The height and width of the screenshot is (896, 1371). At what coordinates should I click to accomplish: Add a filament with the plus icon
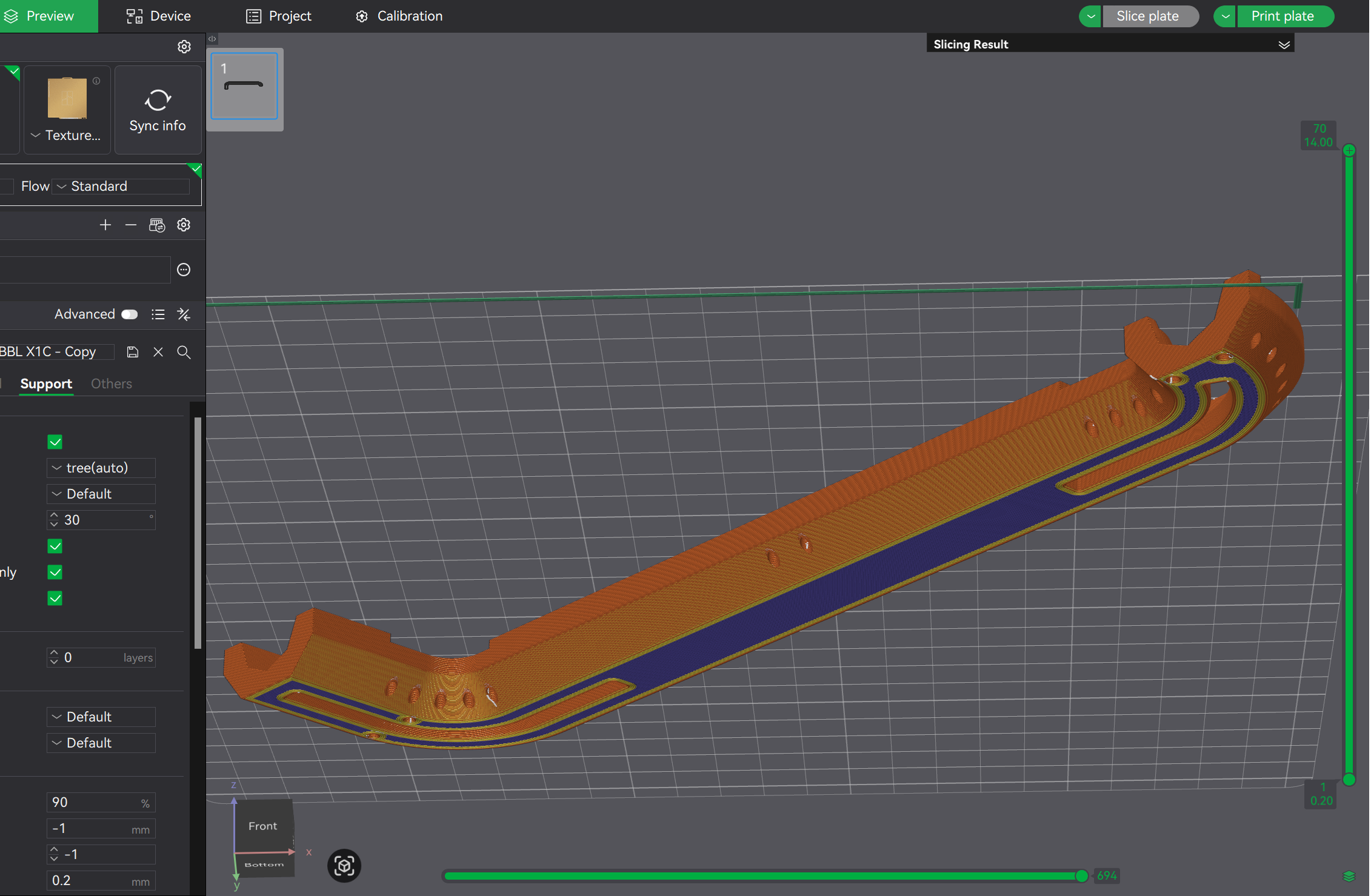point(105,225)
